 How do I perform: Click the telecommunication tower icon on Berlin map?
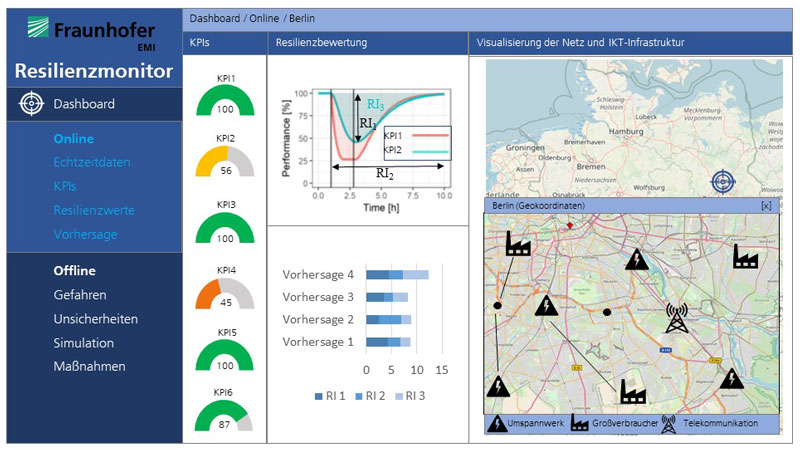point(677,318)
